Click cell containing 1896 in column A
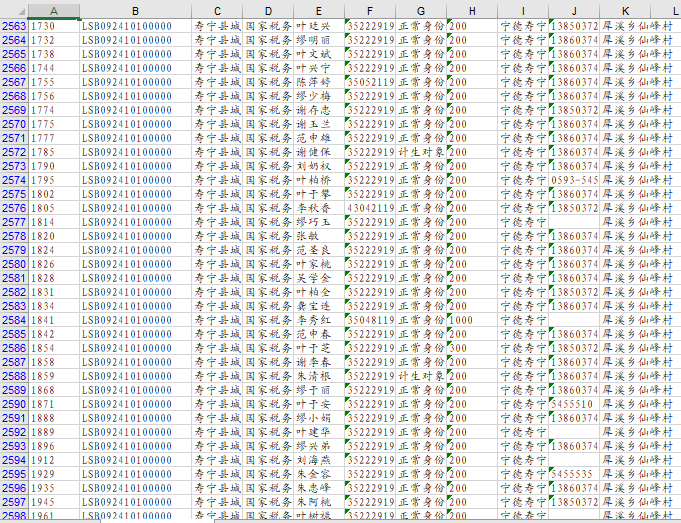Image resolution: width=681 pixels, height=523 pixels. [54, 446]
